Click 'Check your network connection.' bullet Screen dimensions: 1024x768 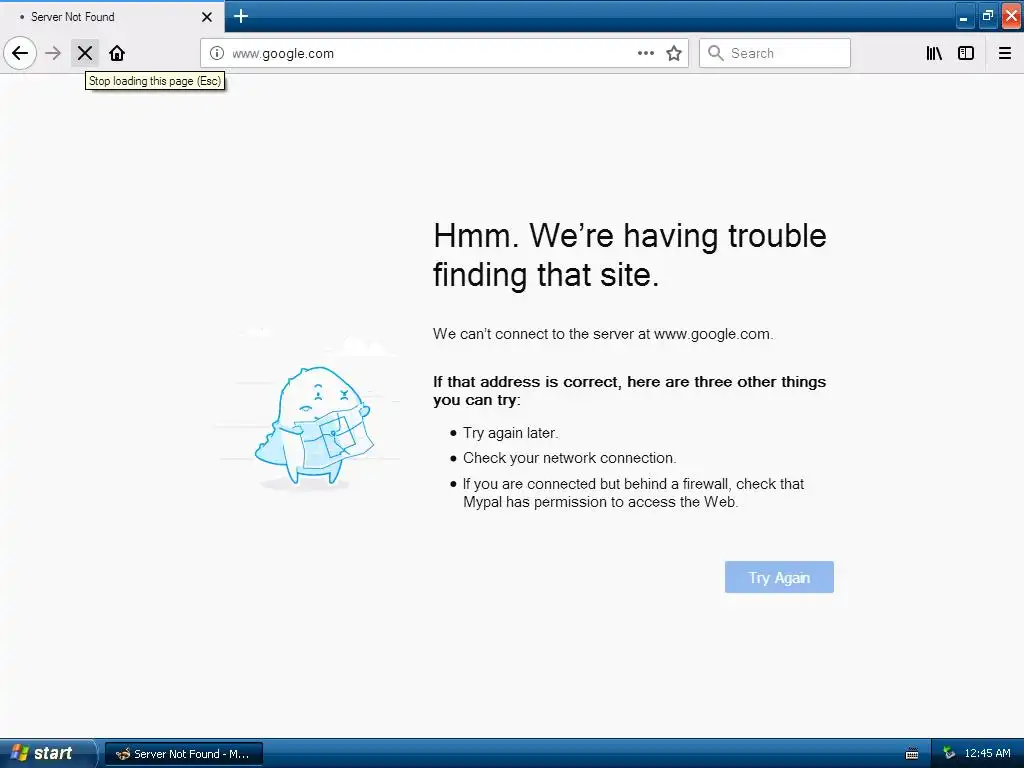pos(569,458)
